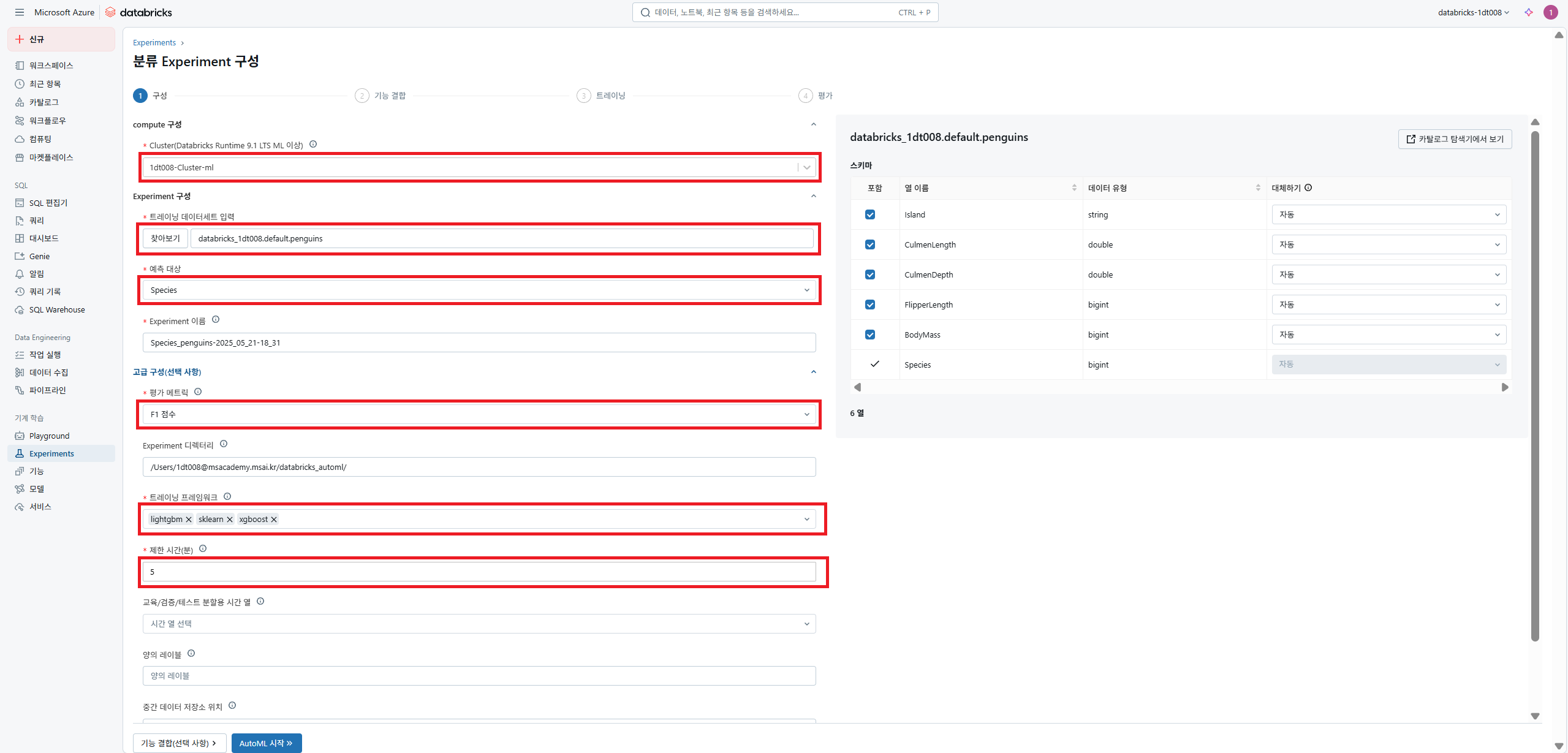Collapse the 고급 구성(선택 사항) section

[814, 372]
